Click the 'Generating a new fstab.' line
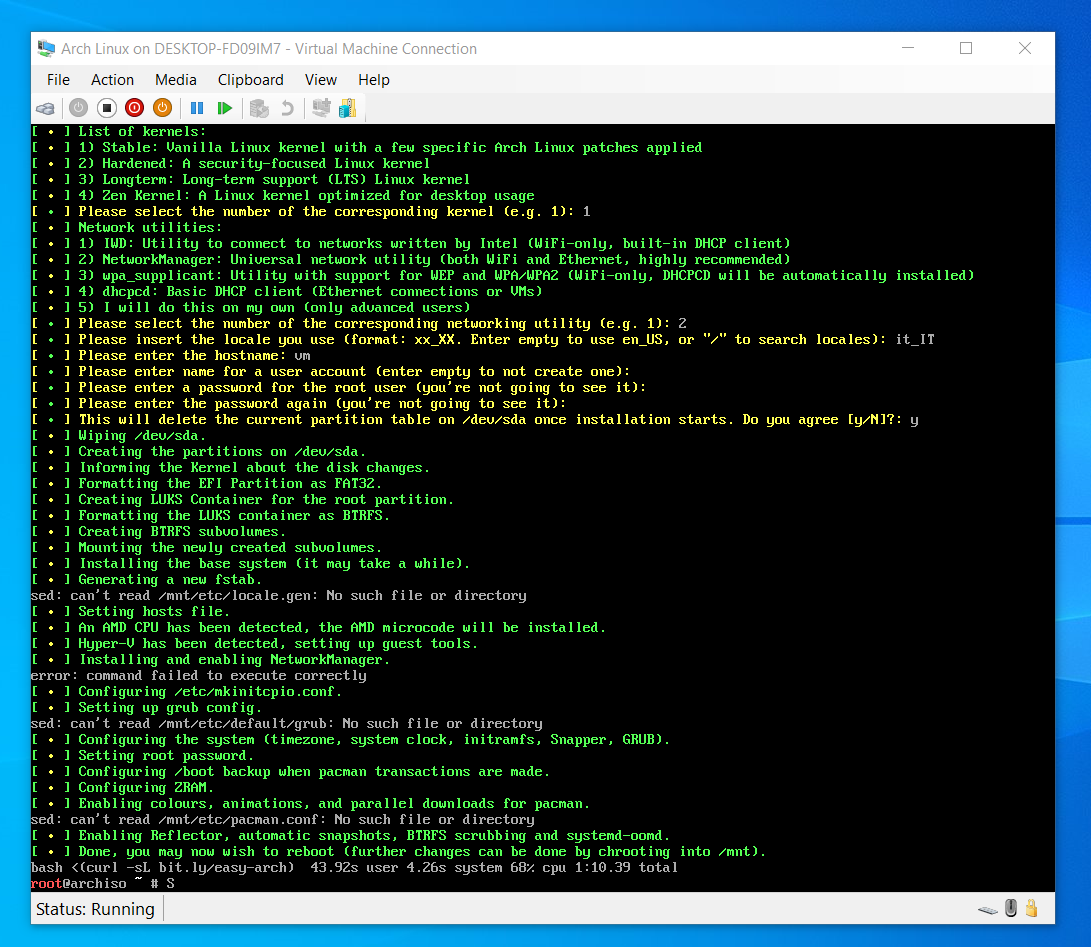1091x947 pixels. click(x=146, y=580)
